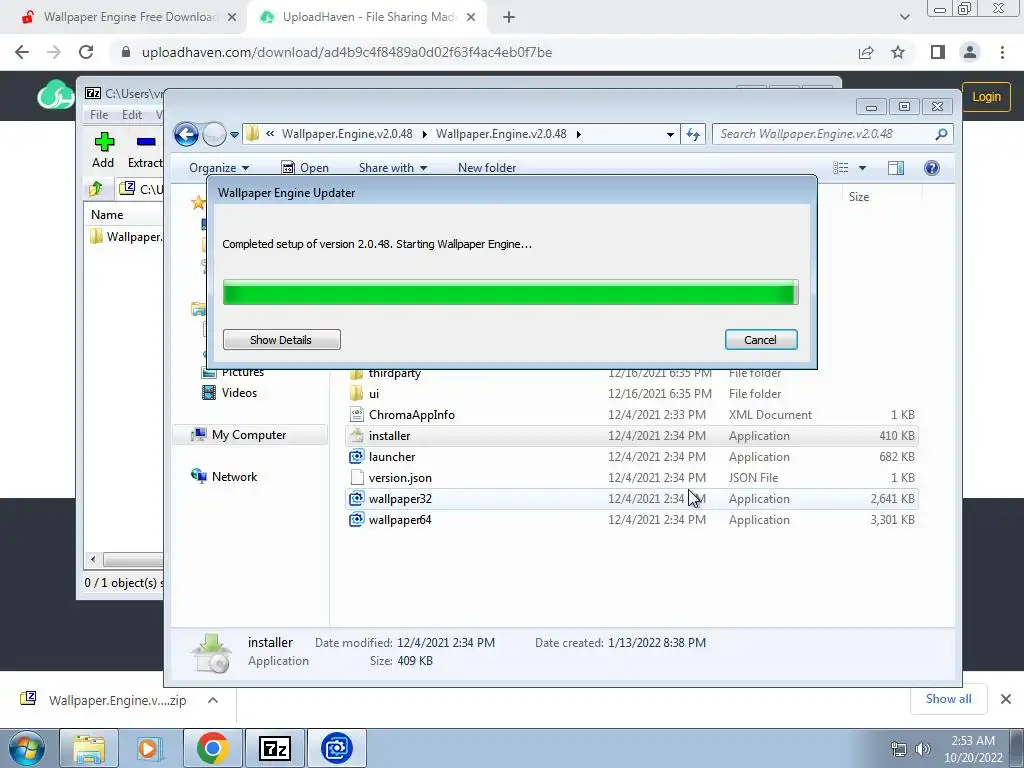Screen dimensions: 1024x768
Task: Select wallpaper32 application icon
Action: [x=357, y=499]
